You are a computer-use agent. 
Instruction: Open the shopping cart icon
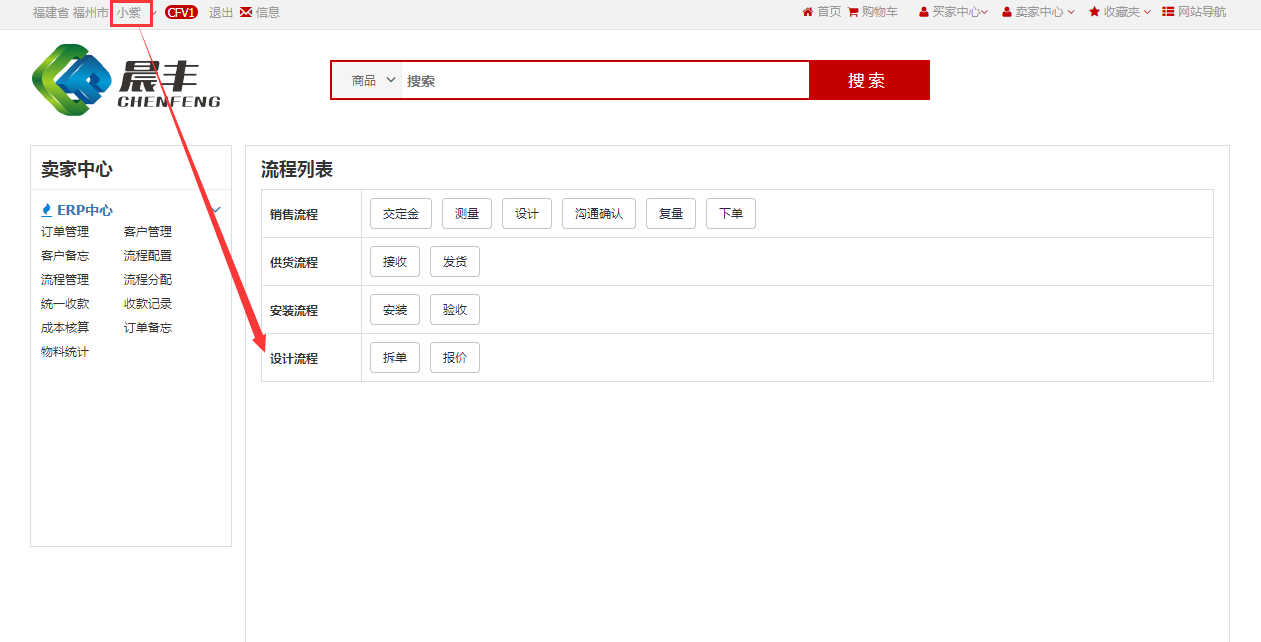point(853,12)
